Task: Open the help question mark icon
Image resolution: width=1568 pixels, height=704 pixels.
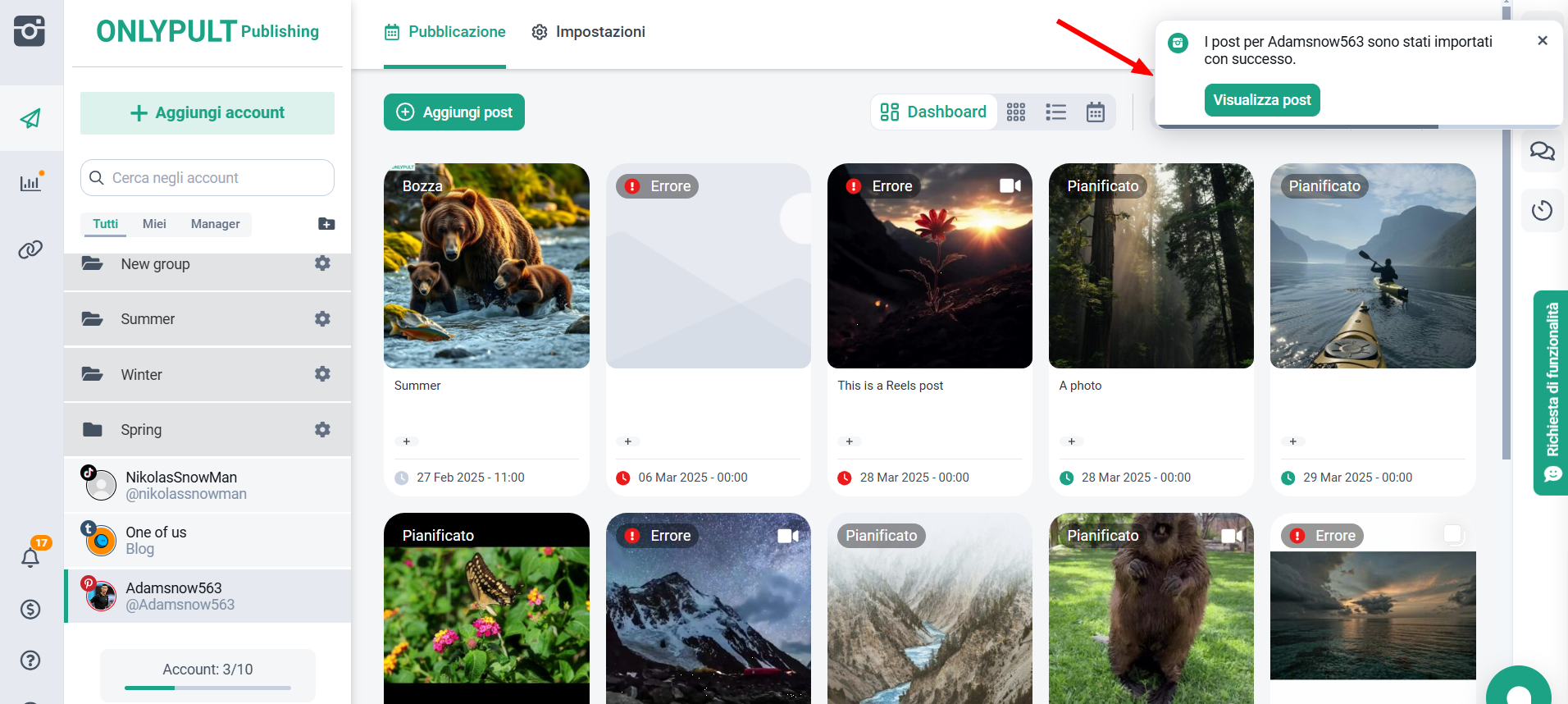Action: click(x=30, y=660)
